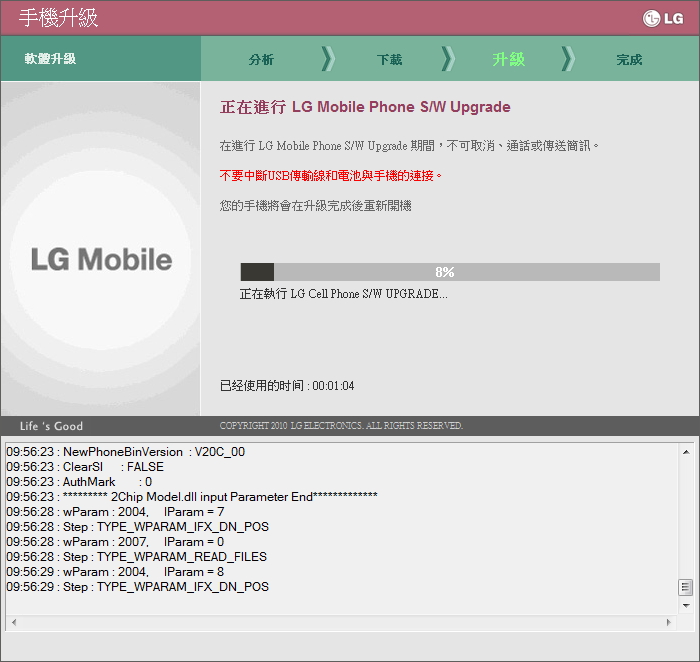Click the Life's Good slogan
Screen dimensions: 700x662
[51, 426]
